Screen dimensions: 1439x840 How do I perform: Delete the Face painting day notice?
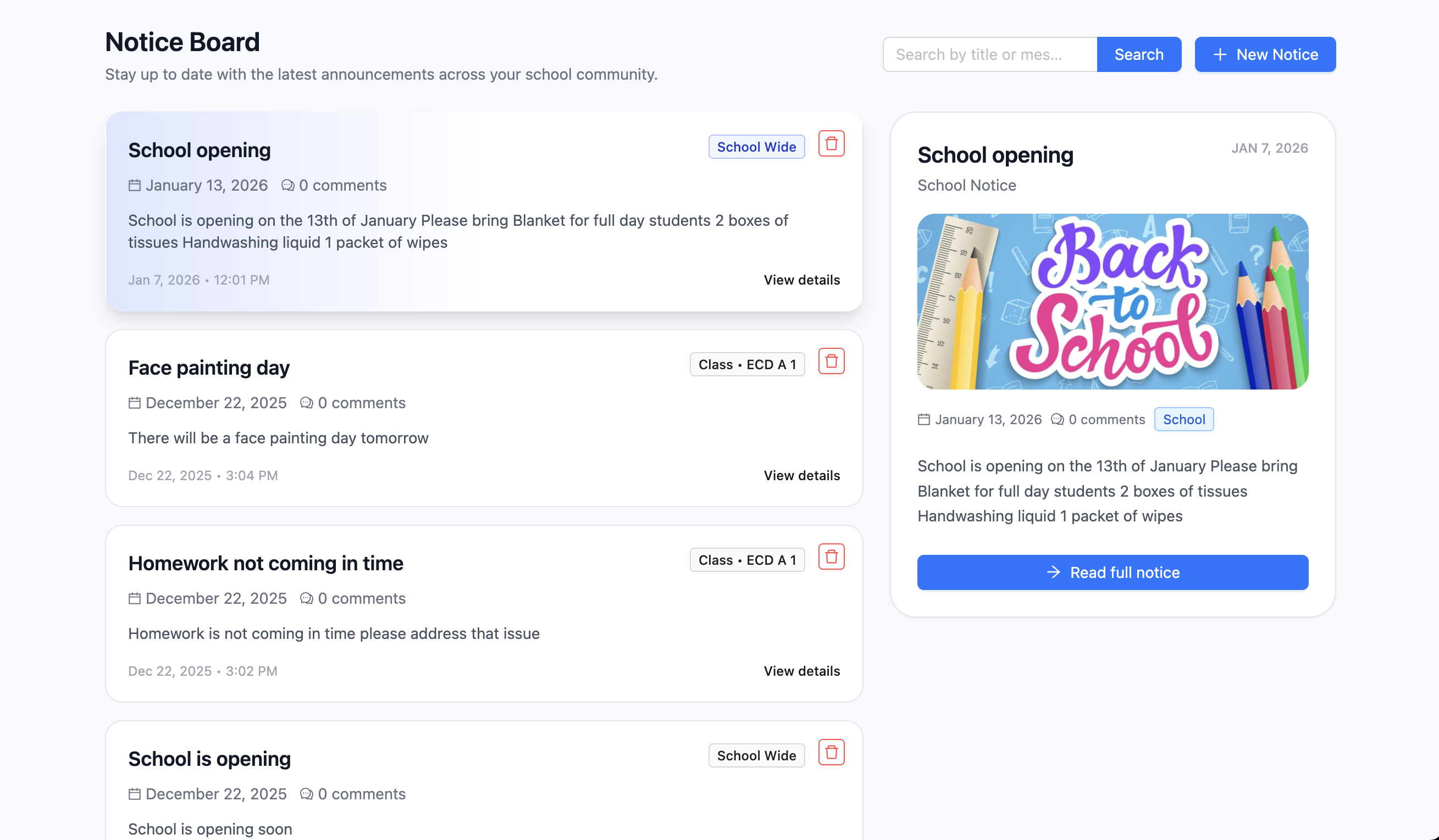click(x=831, y=361)
